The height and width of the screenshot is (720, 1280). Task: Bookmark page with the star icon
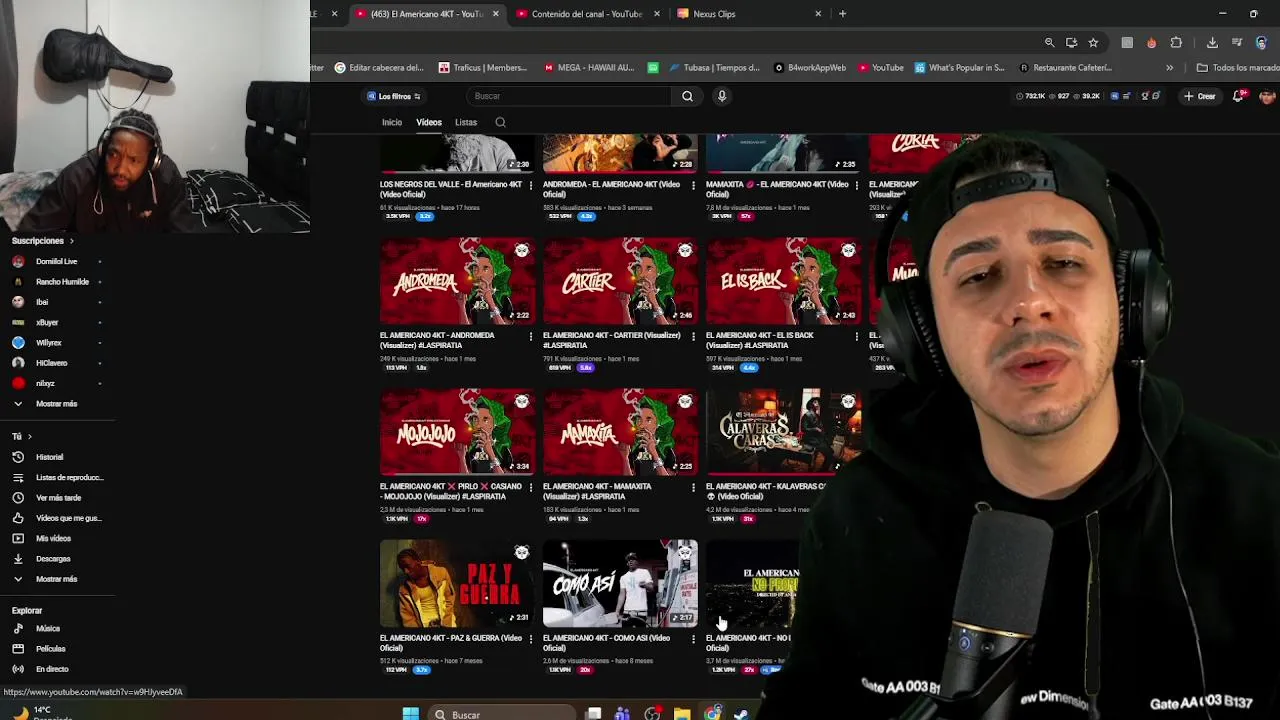pyautogui.click(x=1093, y=43)
